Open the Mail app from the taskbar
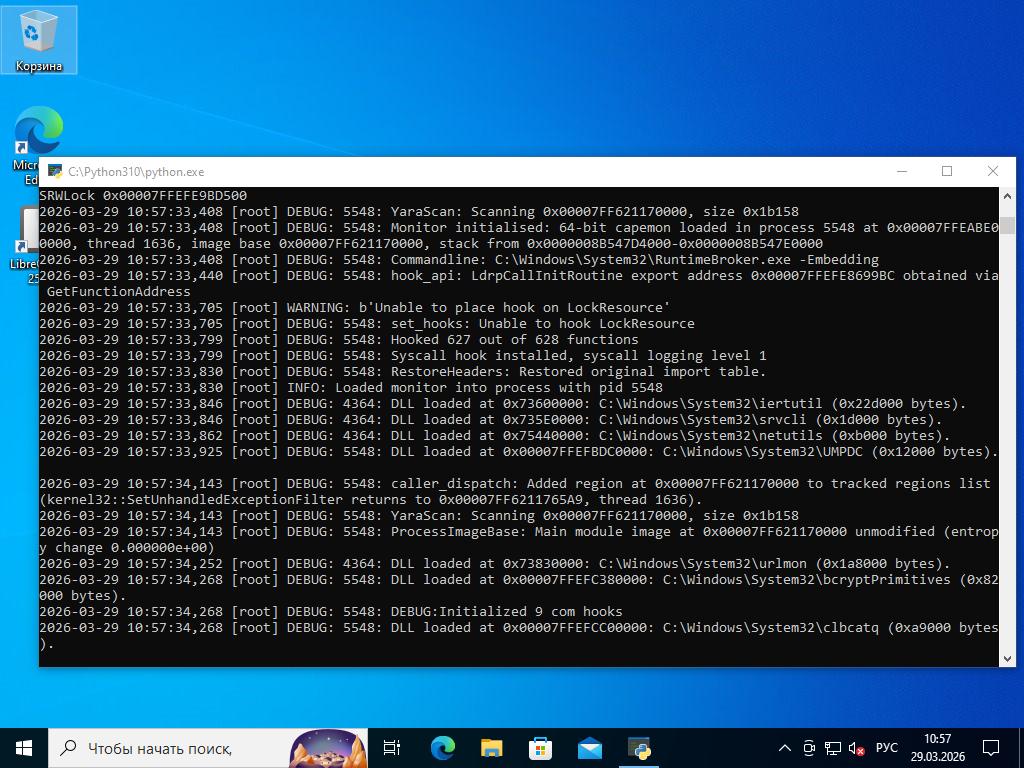This screenshot has height=768, width=1024. click(x=589, y=747)
